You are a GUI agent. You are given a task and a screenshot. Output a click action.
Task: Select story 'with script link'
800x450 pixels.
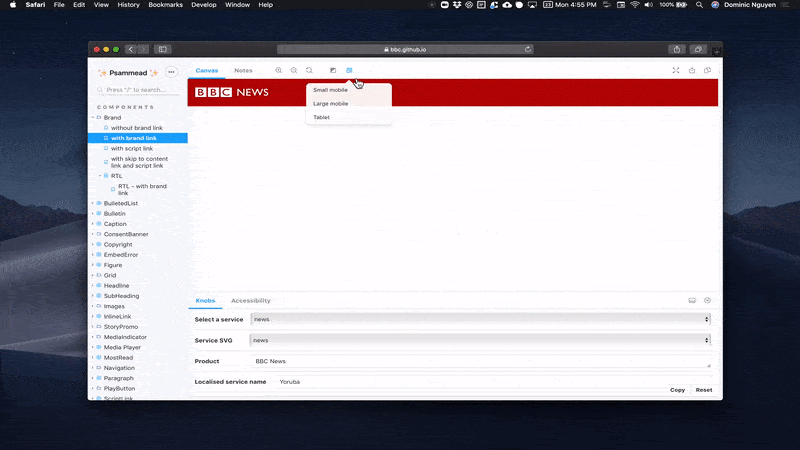(x=132, y=148)
